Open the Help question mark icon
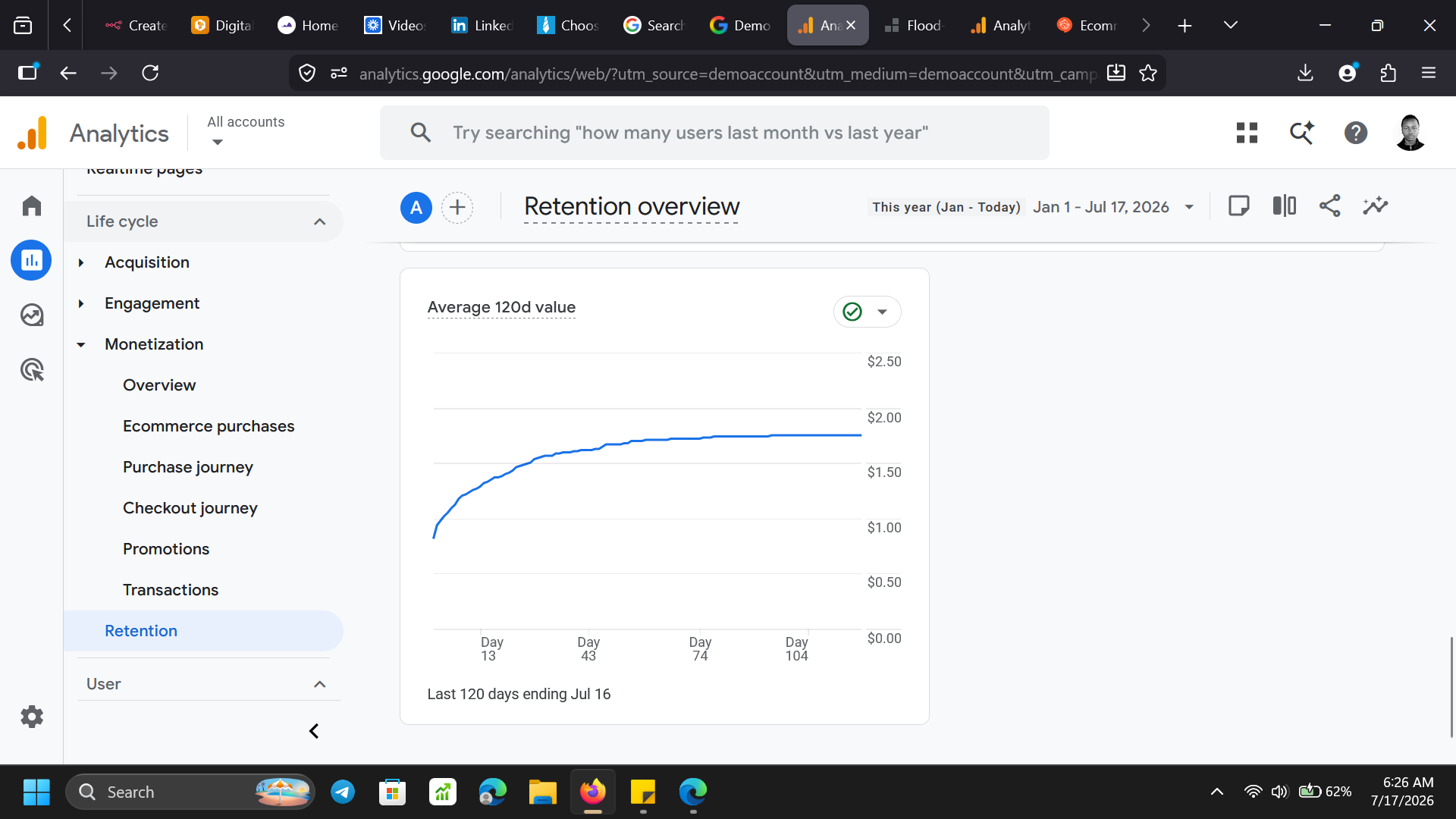Screen dimensions: 1456x819 click(x=1356, y=133)
